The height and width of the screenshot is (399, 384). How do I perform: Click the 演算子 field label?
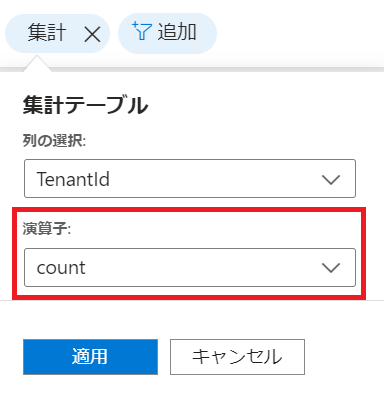[x=47, y=229]
